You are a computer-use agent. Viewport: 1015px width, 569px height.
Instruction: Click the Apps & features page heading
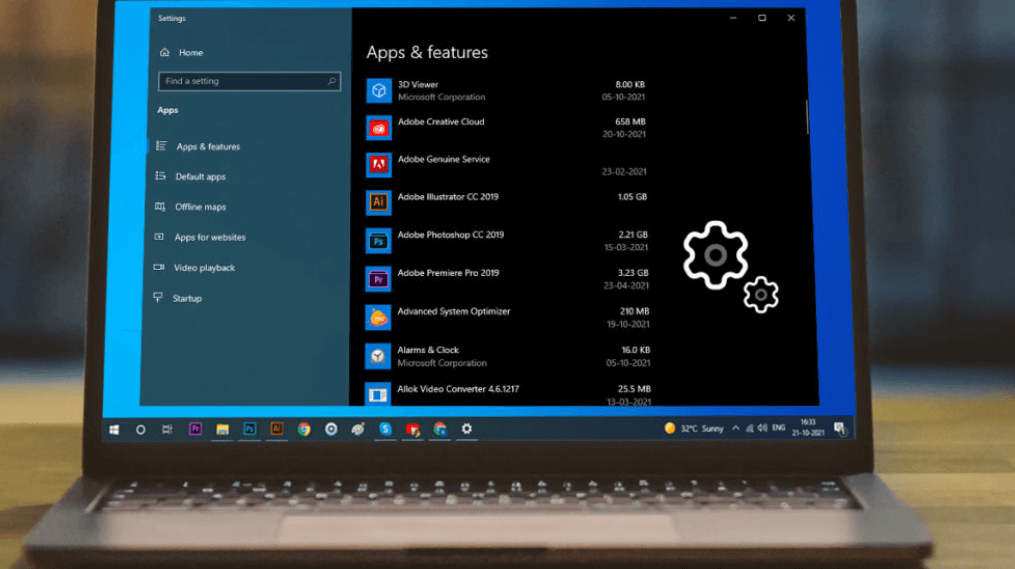tap(427, 52)
